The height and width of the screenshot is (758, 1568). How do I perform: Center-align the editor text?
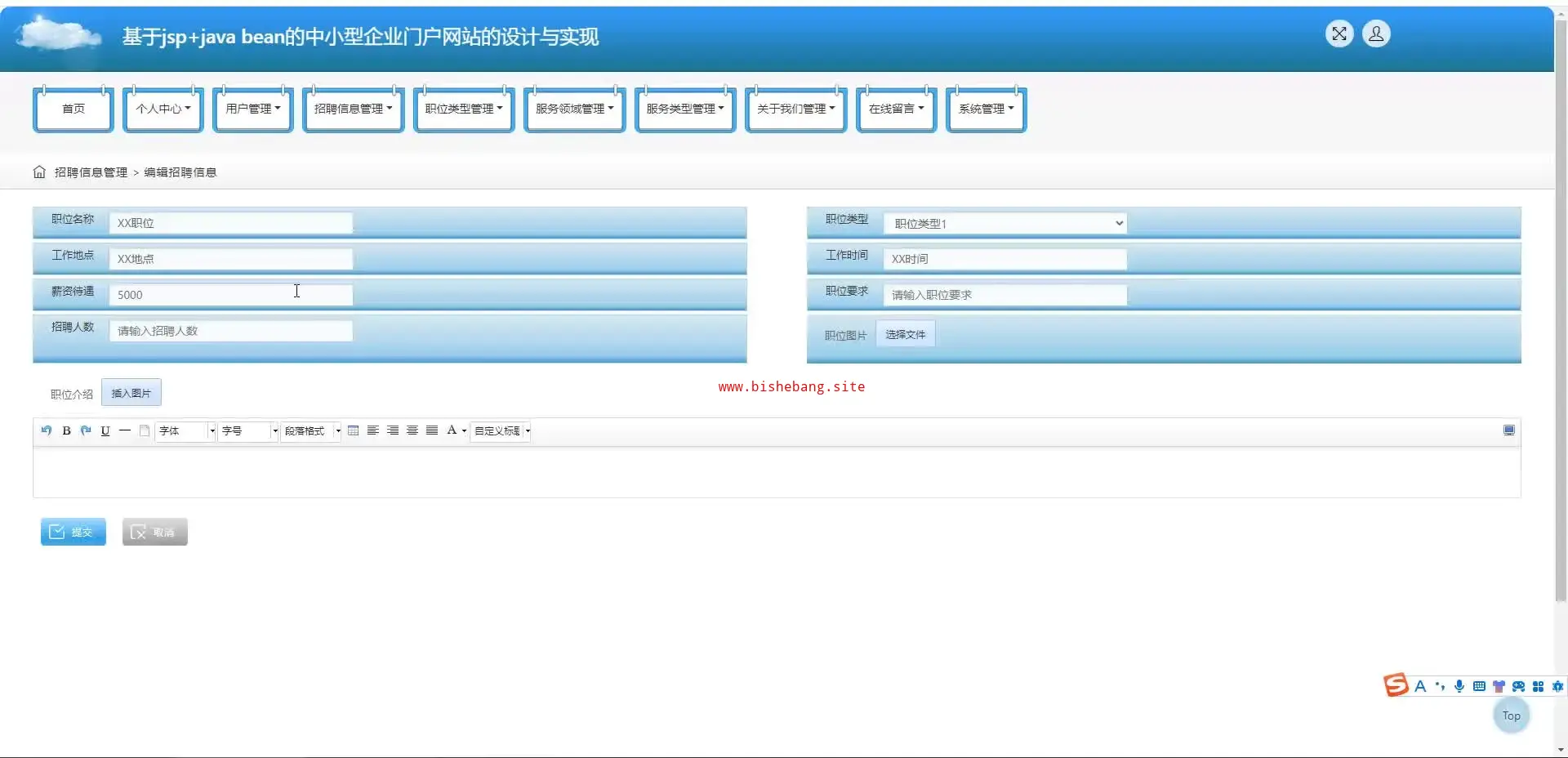(x=412, y=430)
